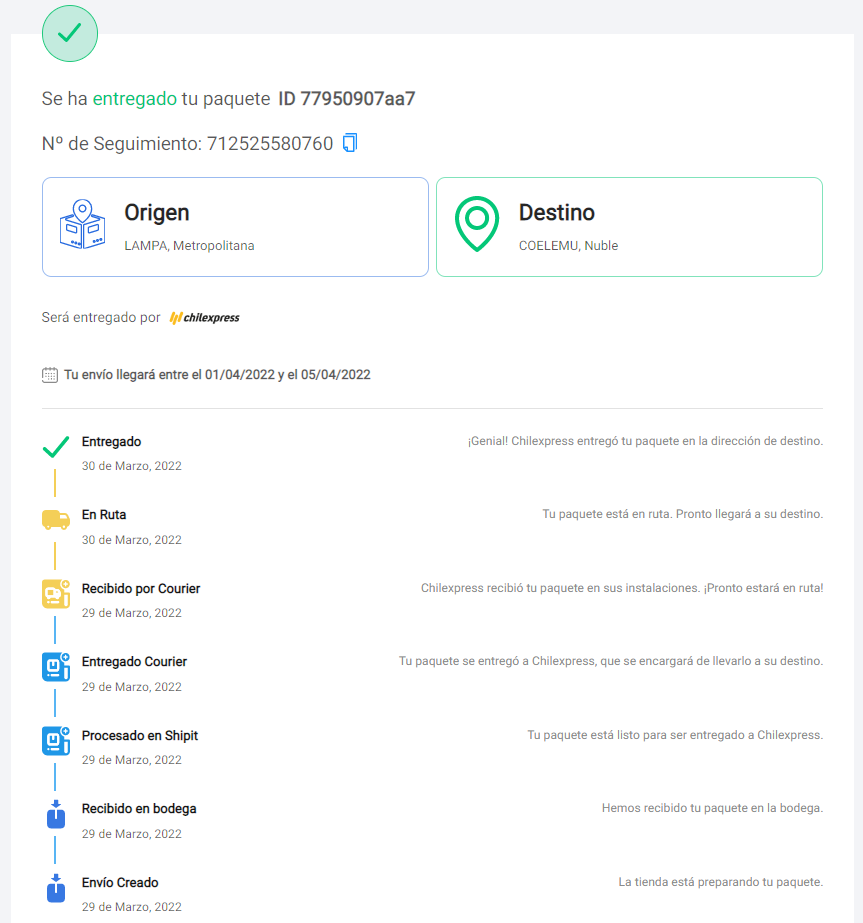
Task: Click the tracking number 712525580760
Action: pyautogui.click(x=270, y=144)
